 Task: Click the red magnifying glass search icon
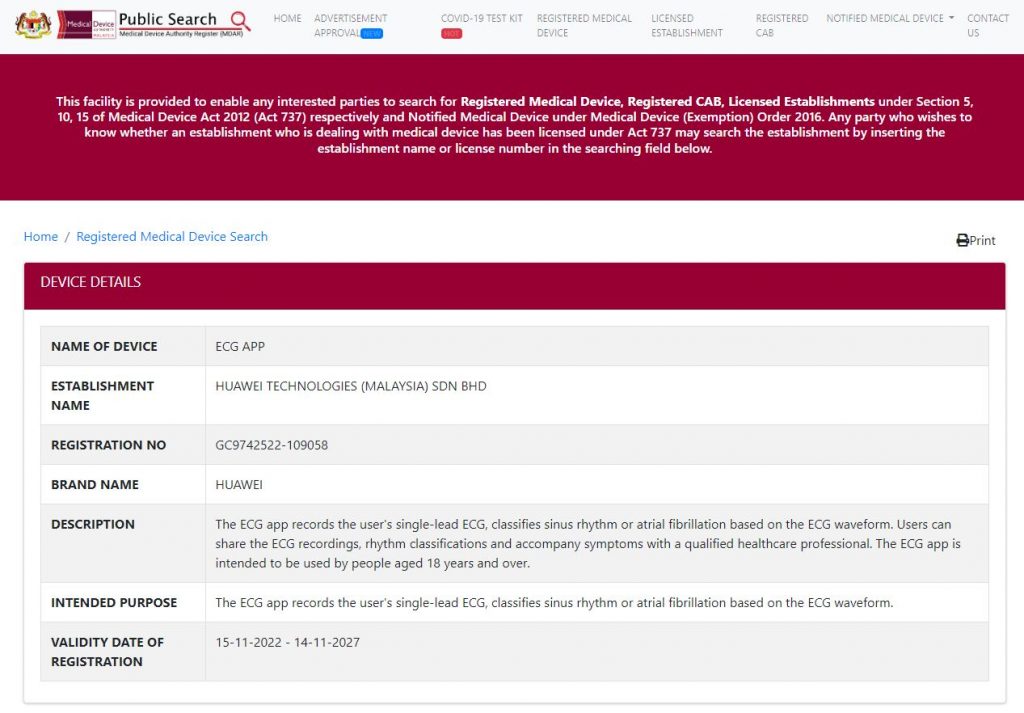click(x=240, y=21)
